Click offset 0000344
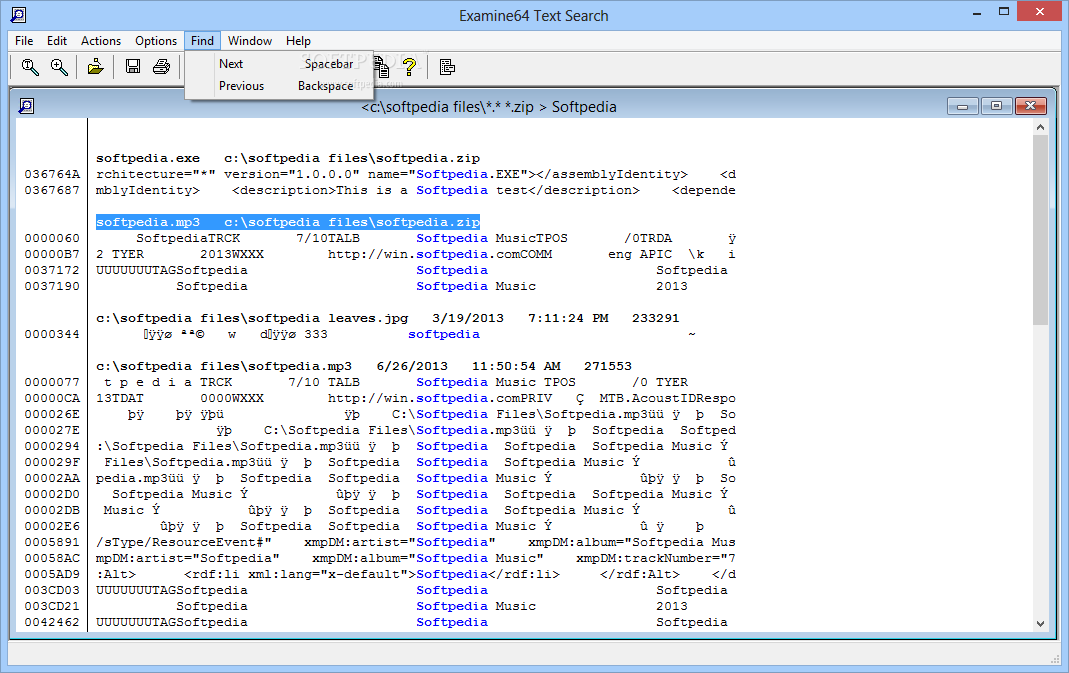 52,335
